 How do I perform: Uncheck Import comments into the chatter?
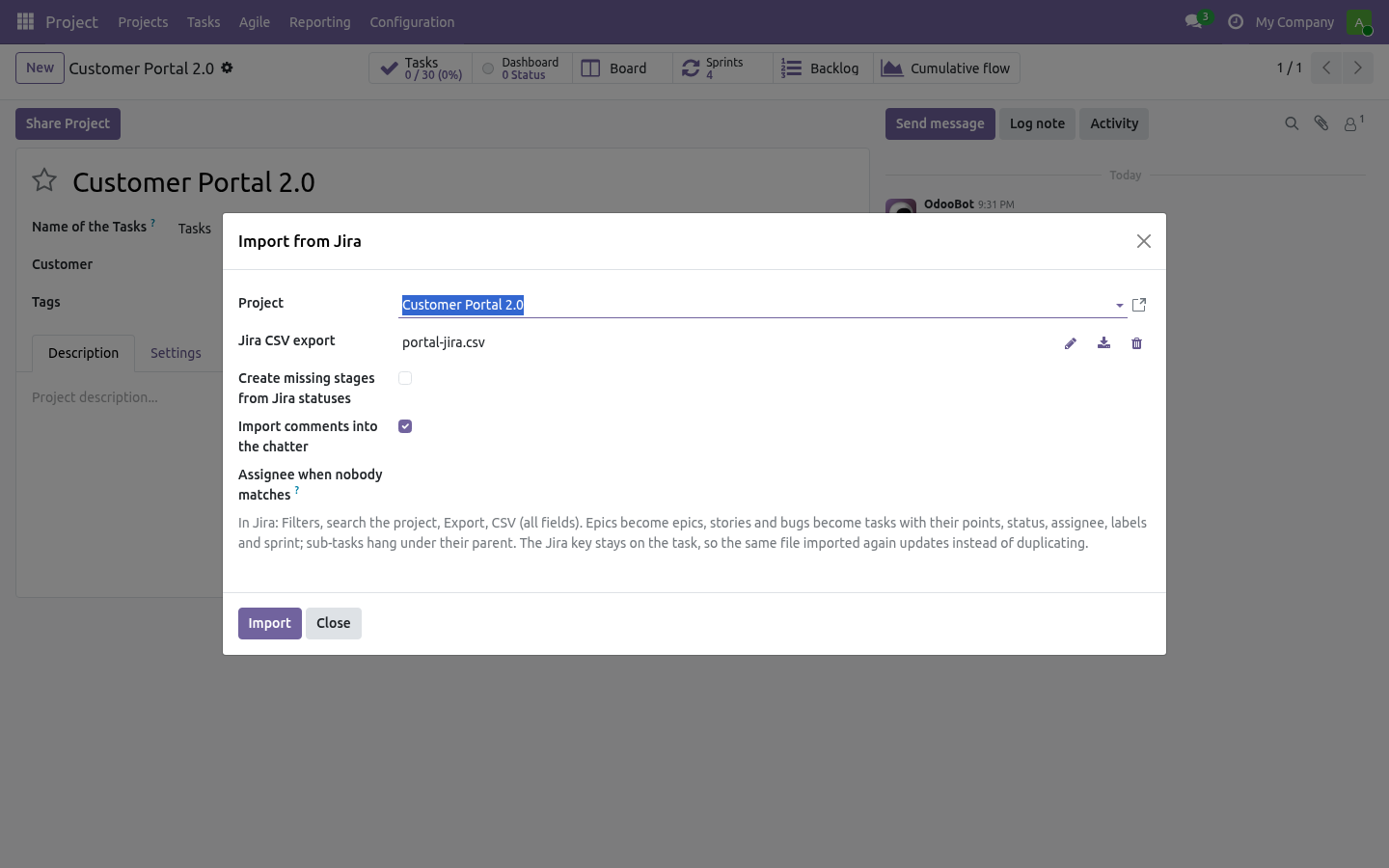[x=405, y=426]
